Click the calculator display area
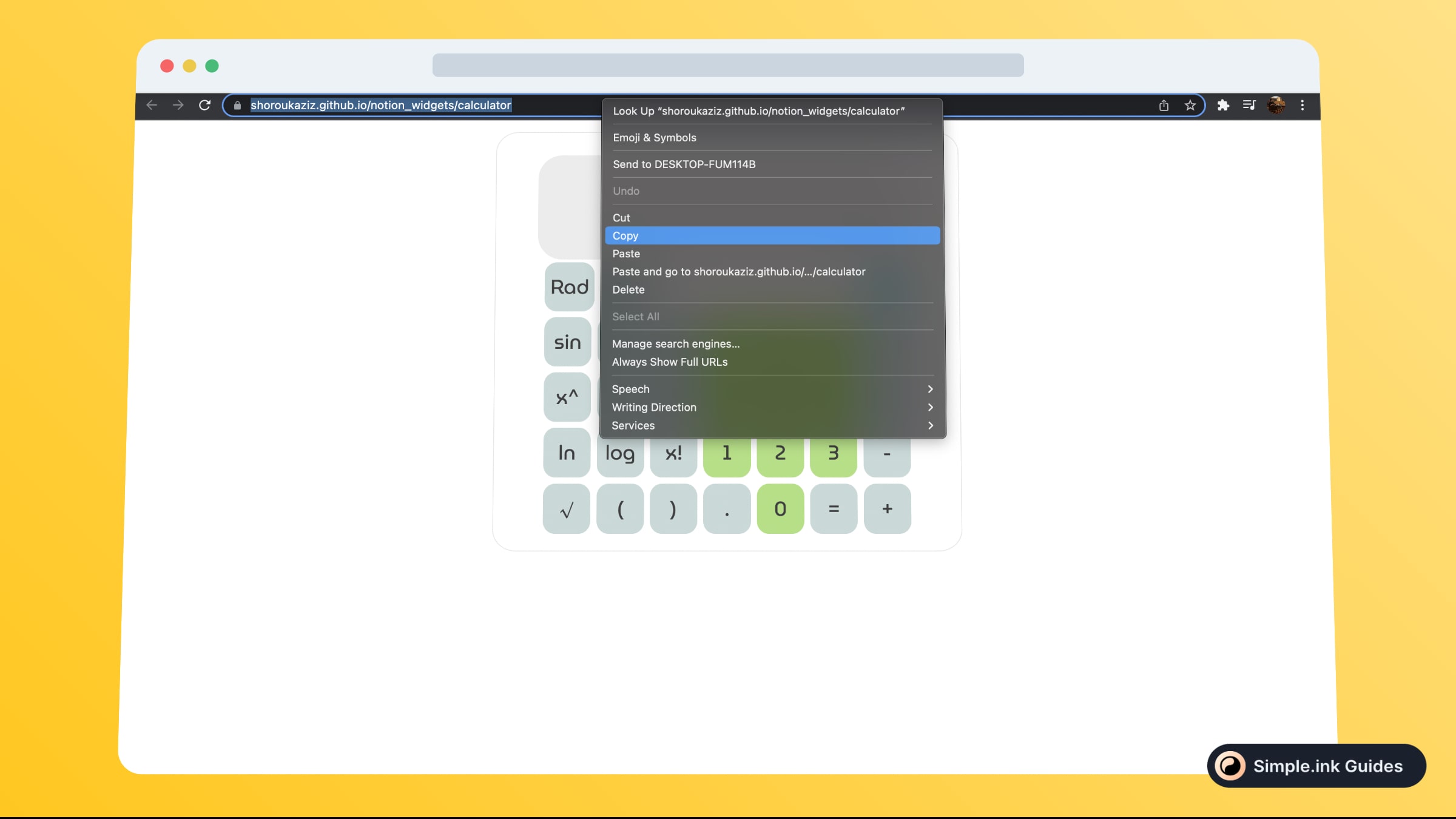This screenshot has width=1456, height=819. pyautogui.click(x=569, y=207)
